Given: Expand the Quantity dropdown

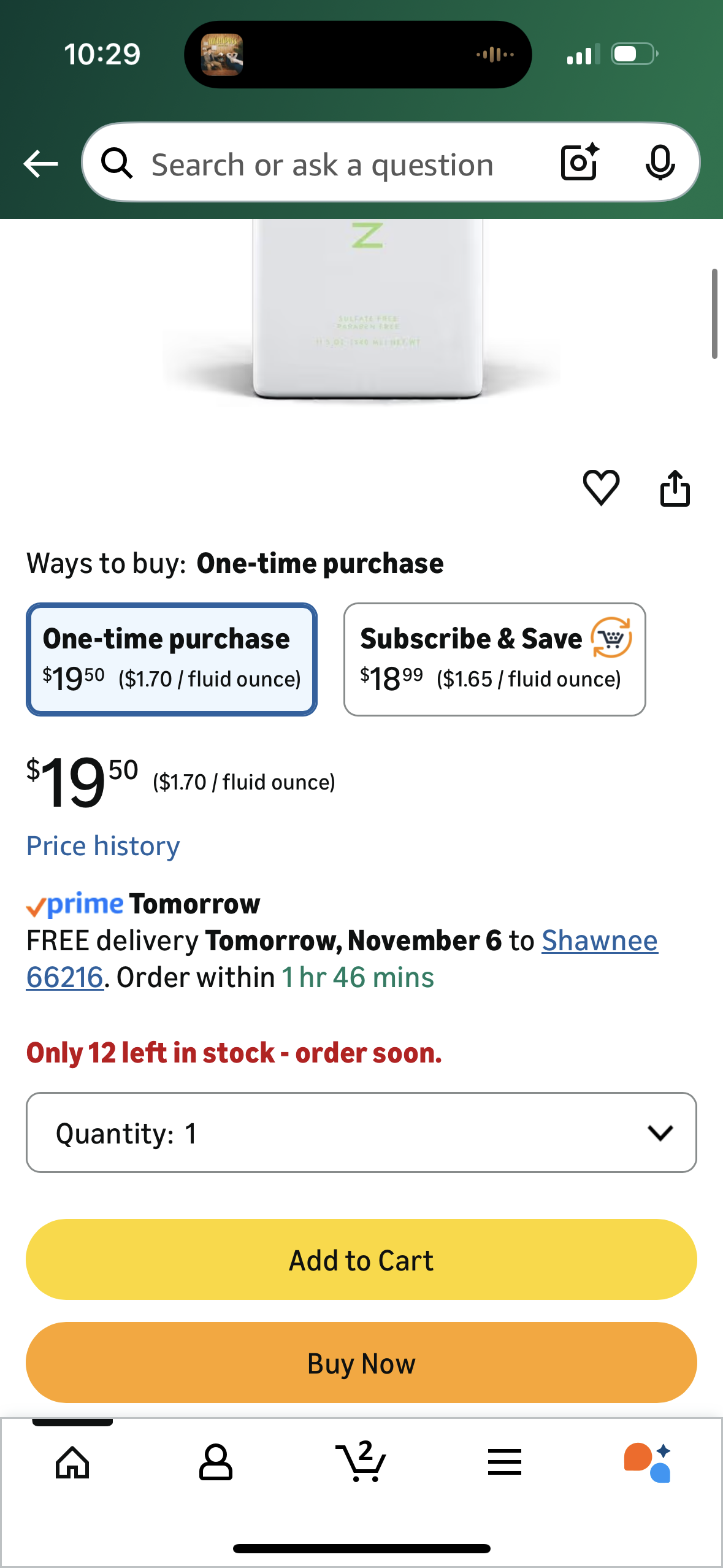Looking at the screenshot, I should (x=361, y=1132).
